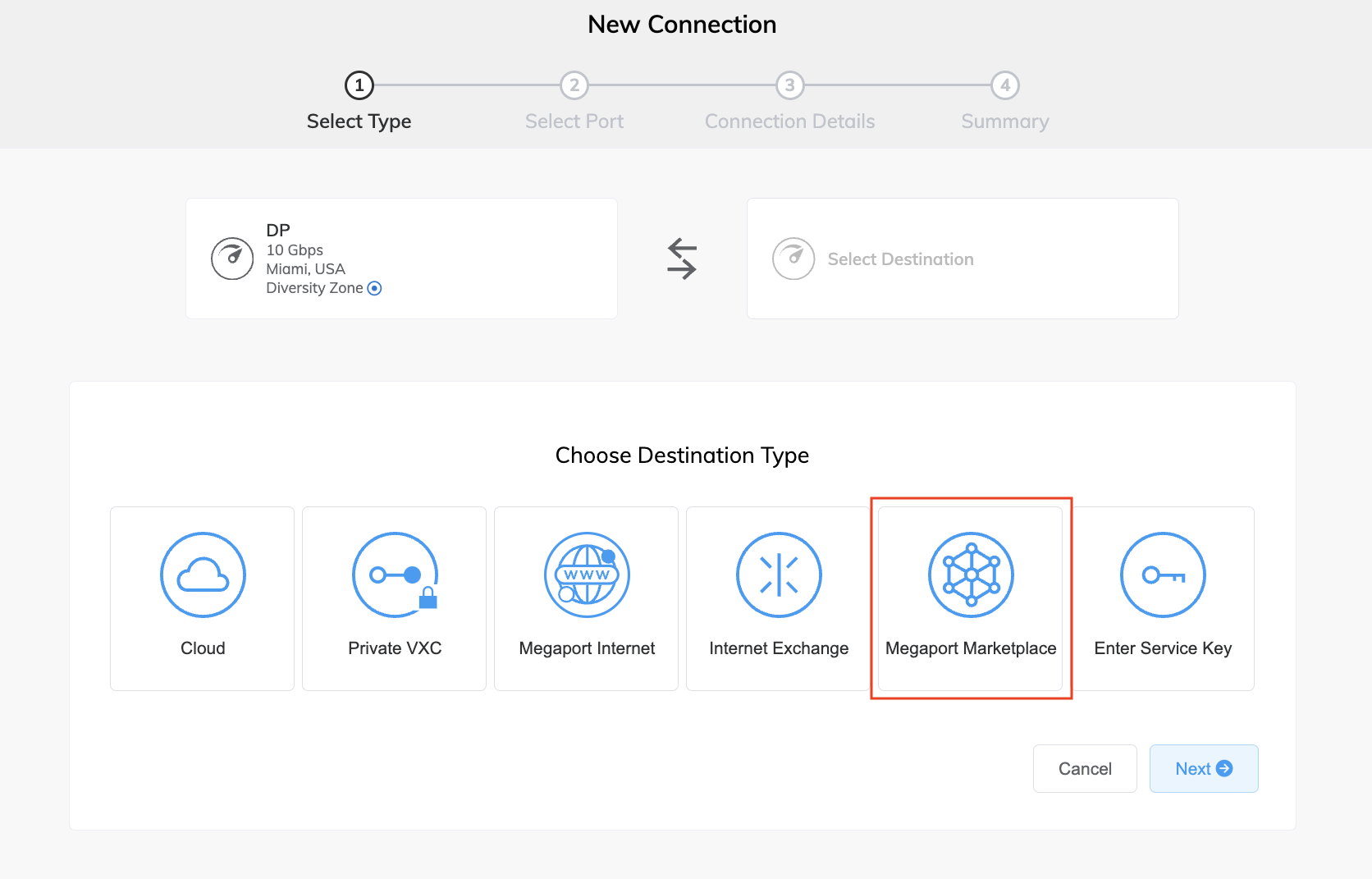Click the Choose Destination Type heading
This screenshot has width=1372, height=879.
point(682,456)
